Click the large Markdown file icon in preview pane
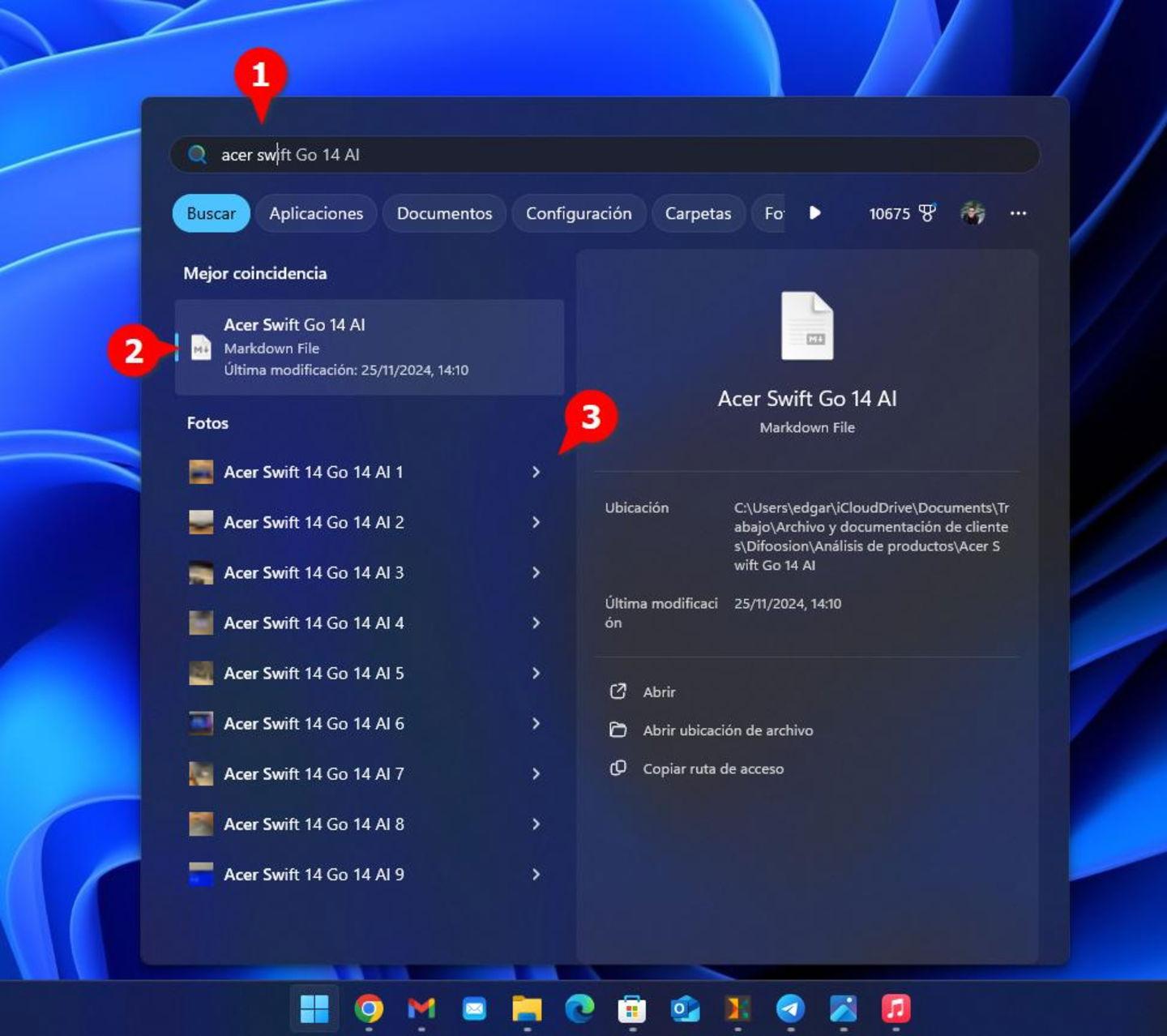 (x=807, y=326)
